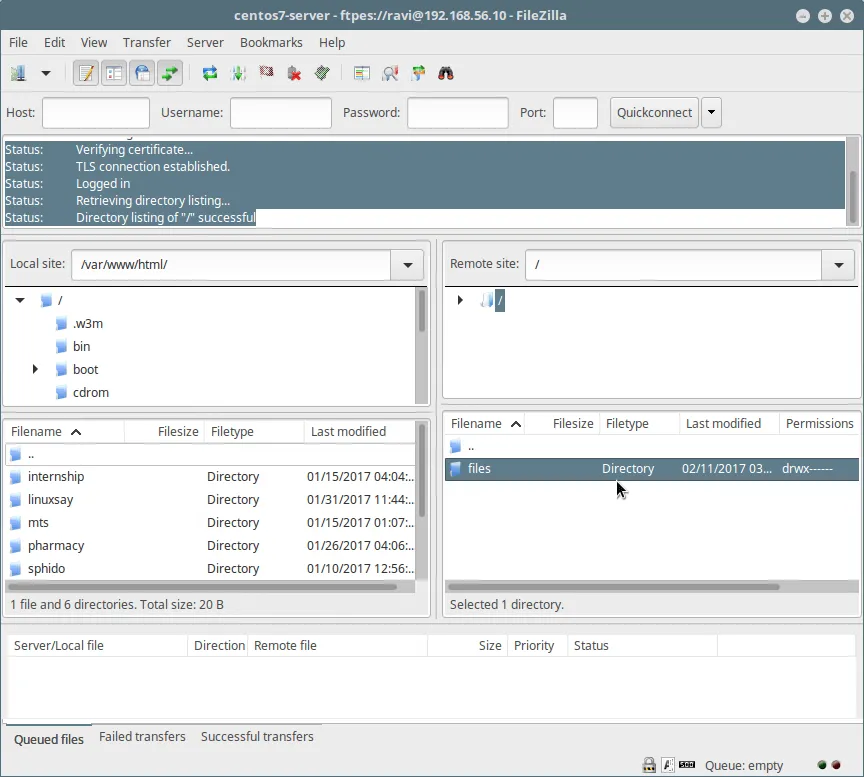864x777 pixels.
Task: Click the binoculars search icon
Action: click(446, 73)
